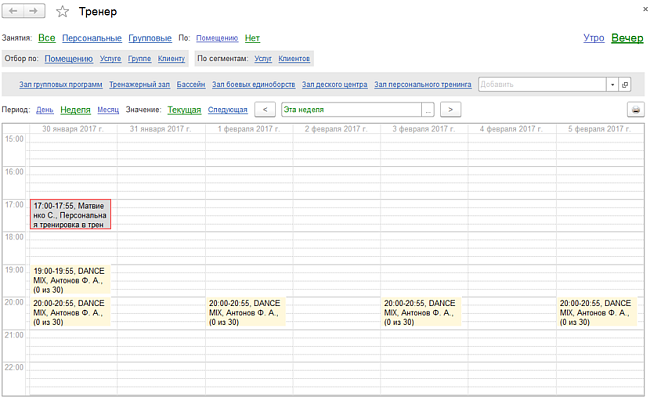Open selection form next to Добавить field
Viewport: 650px width, 400px height.
pos(625,85)
